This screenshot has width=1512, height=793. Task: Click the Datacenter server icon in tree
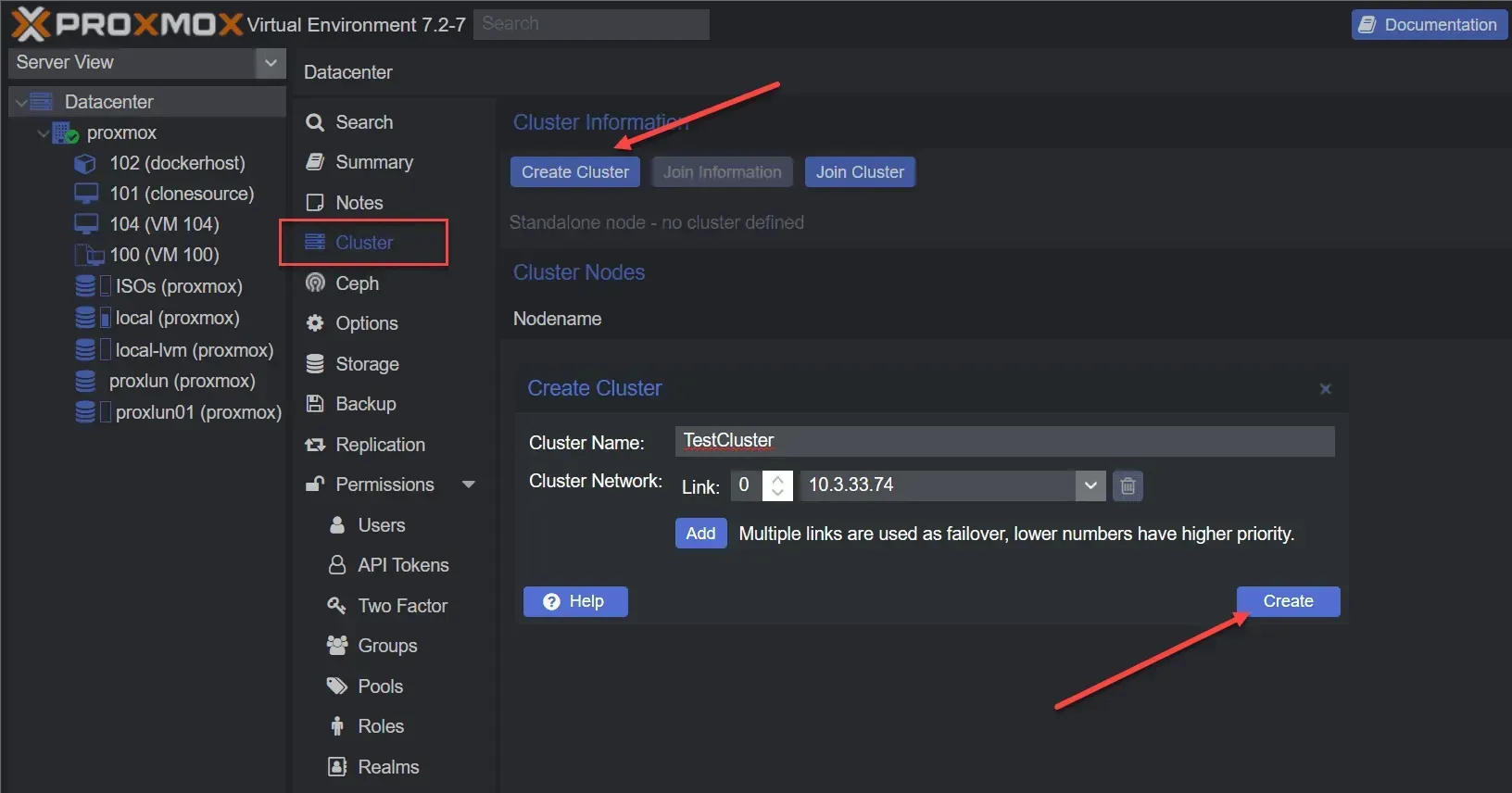click(x=42, y=102)
